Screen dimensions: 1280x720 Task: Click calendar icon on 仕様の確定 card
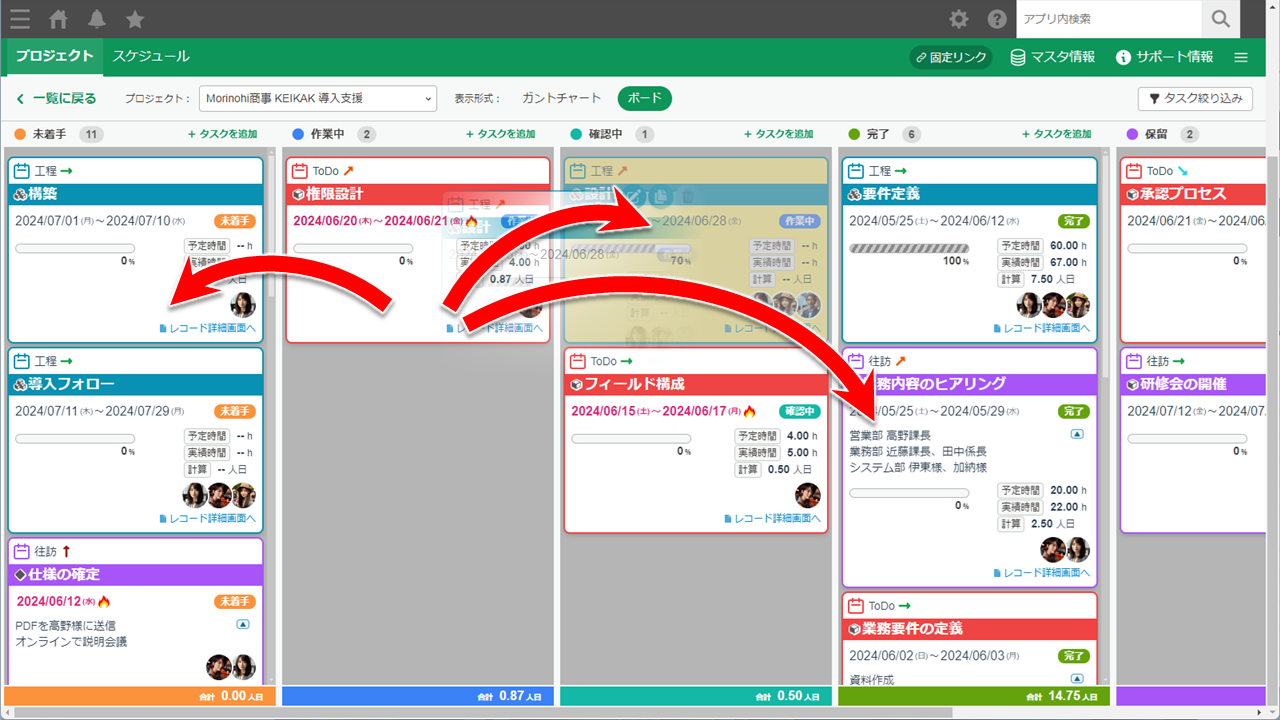pos(22,552)
